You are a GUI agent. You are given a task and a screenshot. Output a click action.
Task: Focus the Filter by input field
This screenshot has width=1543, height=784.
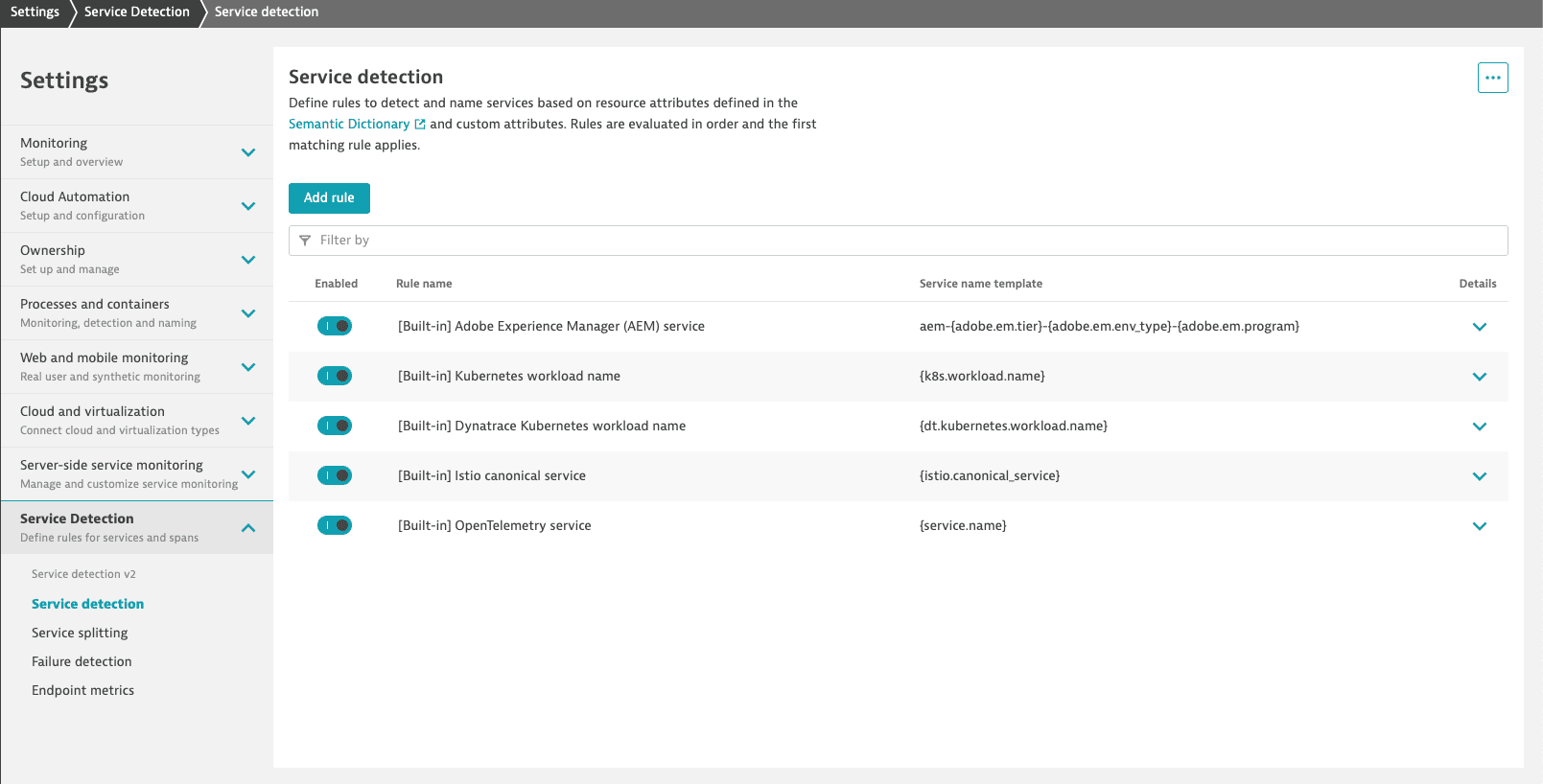coord(898,241)
